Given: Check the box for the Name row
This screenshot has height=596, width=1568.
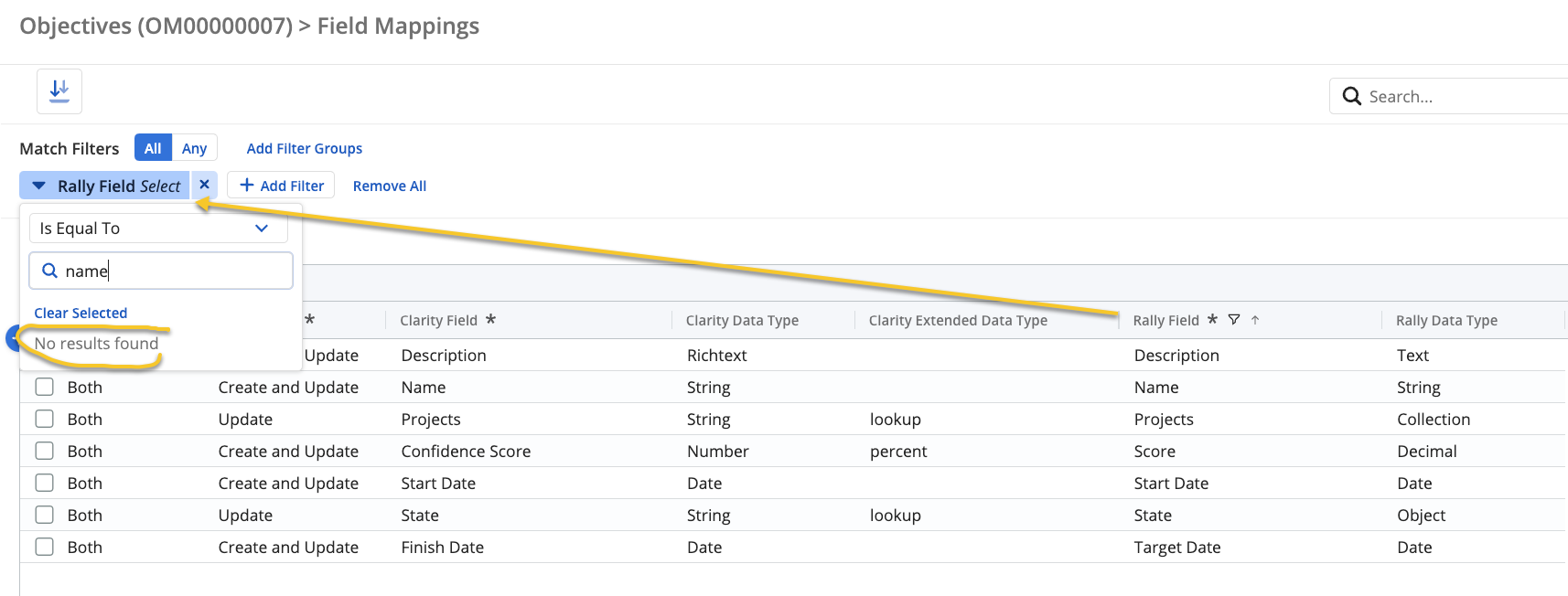Looking at the screenshot, I should 44,387.
